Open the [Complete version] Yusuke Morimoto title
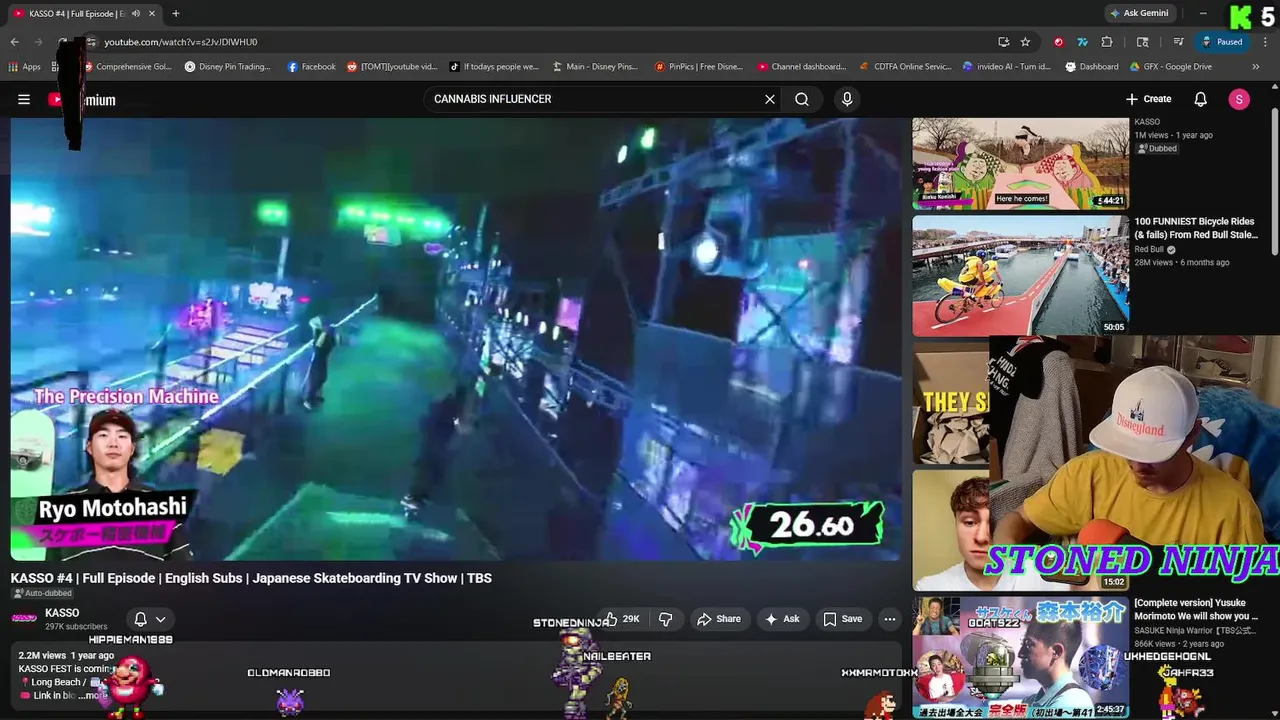The image size is (1280, 720). point(1196,610)
